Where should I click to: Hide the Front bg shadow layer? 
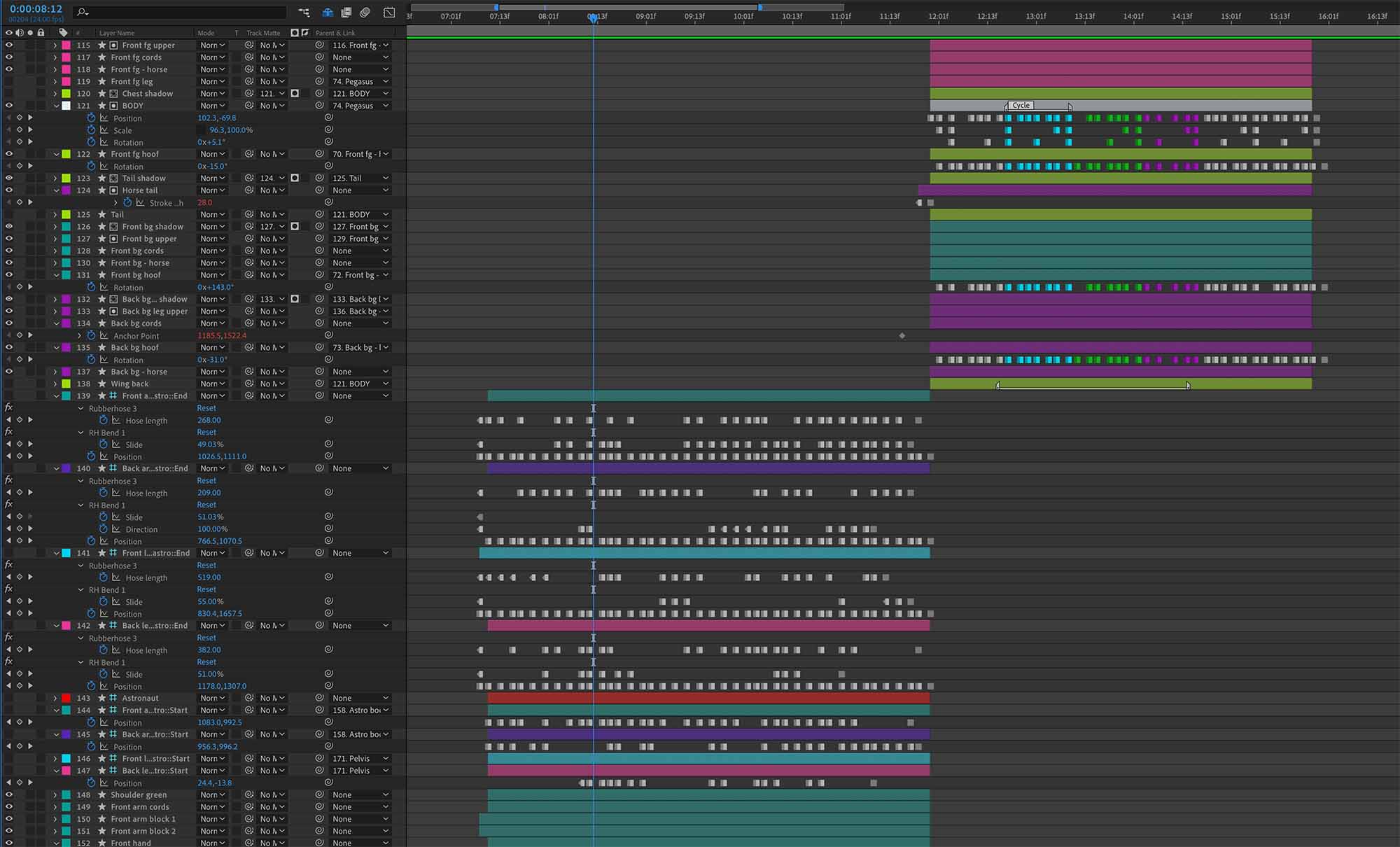point(9,226)
